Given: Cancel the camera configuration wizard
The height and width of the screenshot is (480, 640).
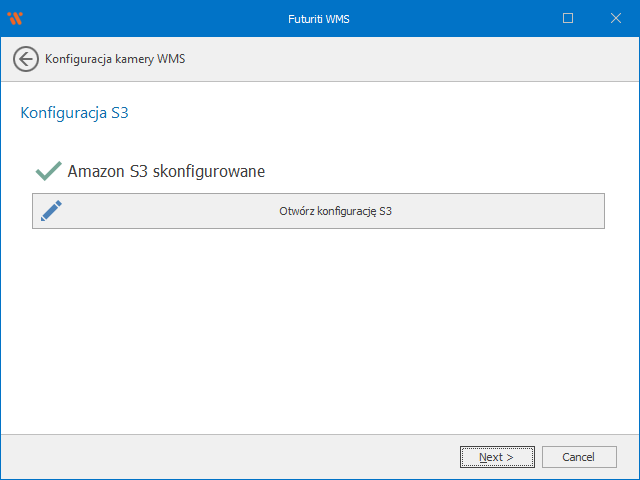Looking at the screenshot, I should pyautogui.click(x=579, y=457).
